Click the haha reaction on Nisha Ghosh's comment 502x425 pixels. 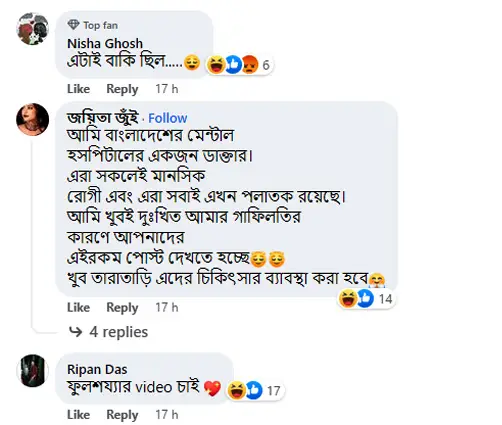(216, 64)
